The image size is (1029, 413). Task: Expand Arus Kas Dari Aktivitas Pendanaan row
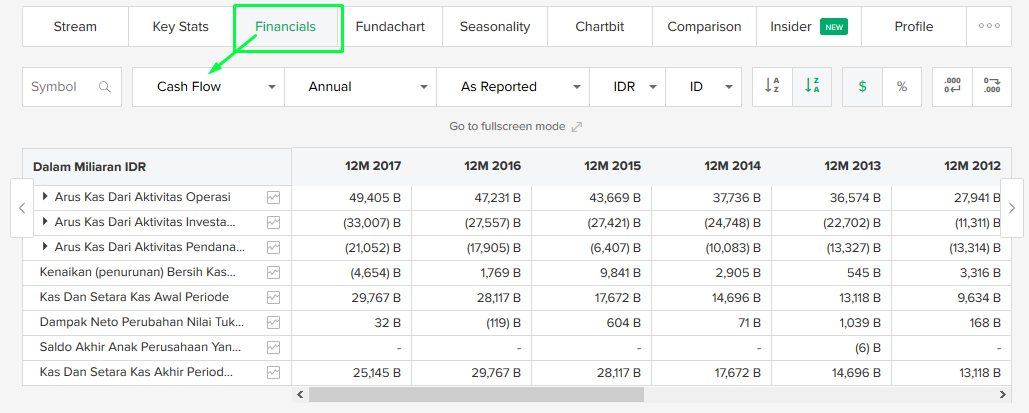(45, 246)
